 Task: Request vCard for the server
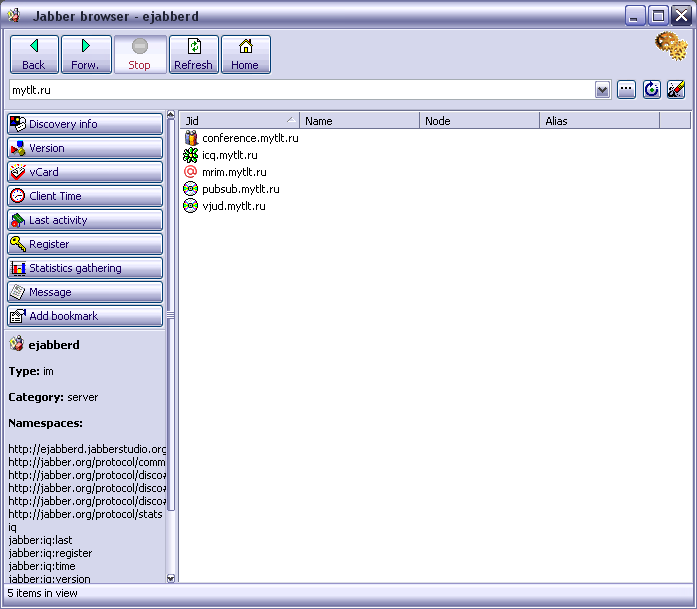click(x=85, y=172)
